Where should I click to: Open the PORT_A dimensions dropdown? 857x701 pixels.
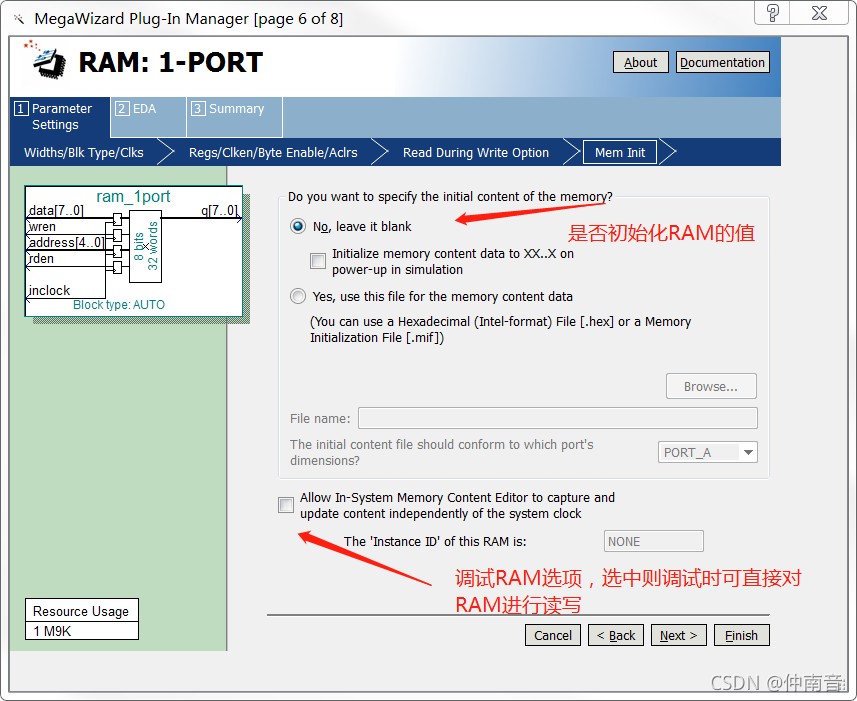click(x=707, y=452)
